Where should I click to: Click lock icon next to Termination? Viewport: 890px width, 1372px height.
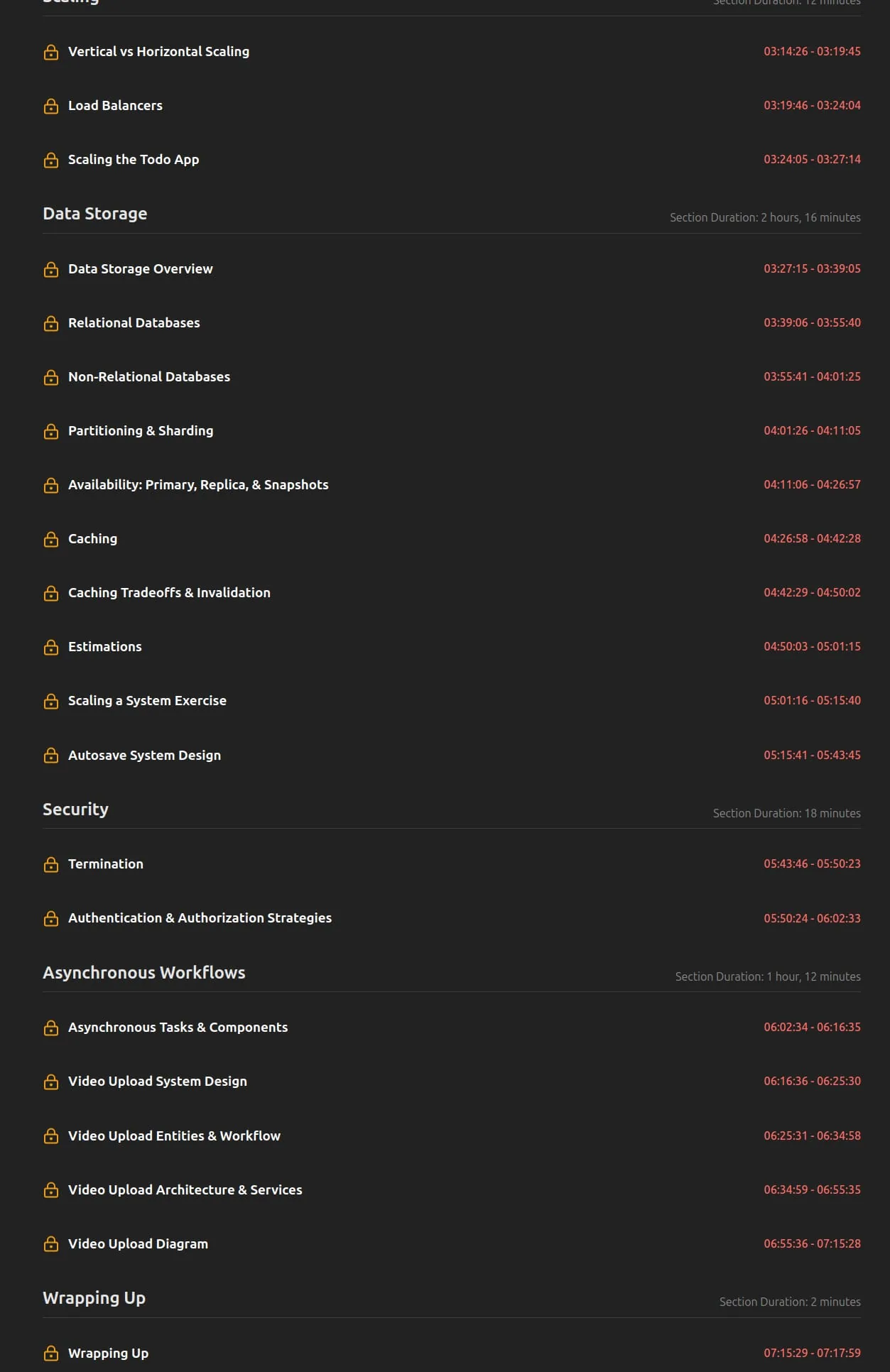(51, 864)
